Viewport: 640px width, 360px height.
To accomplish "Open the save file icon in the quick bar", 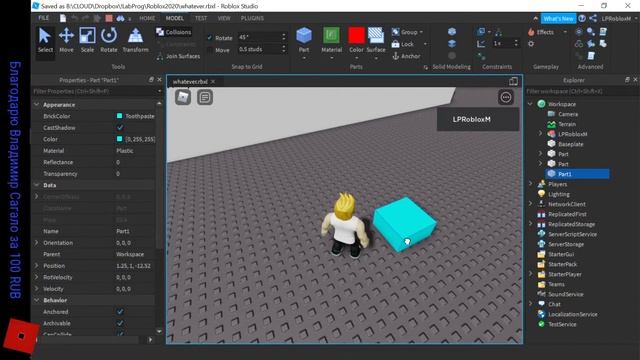I will pos(63,18).
